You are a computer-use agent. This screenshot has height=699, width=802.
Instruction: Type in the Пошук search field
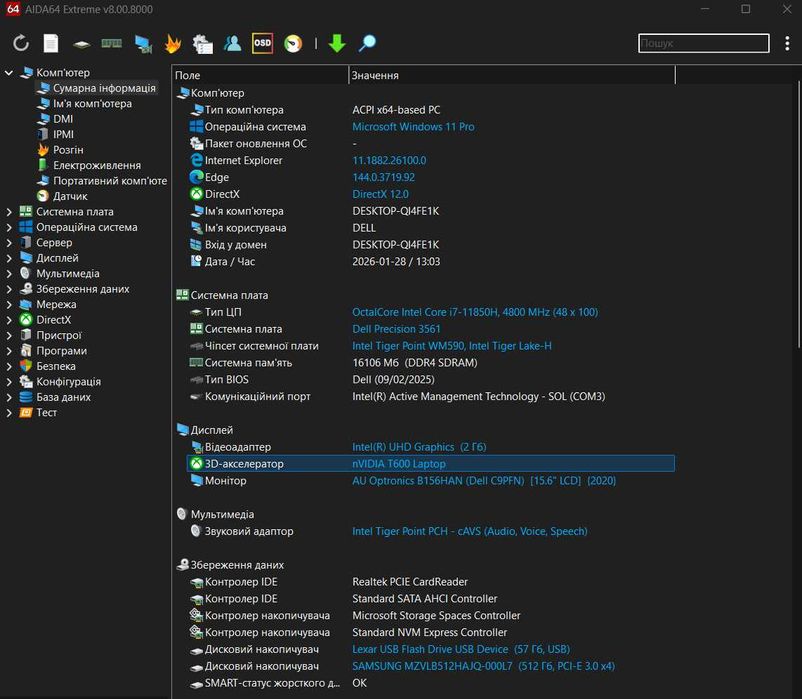point(704,43)
